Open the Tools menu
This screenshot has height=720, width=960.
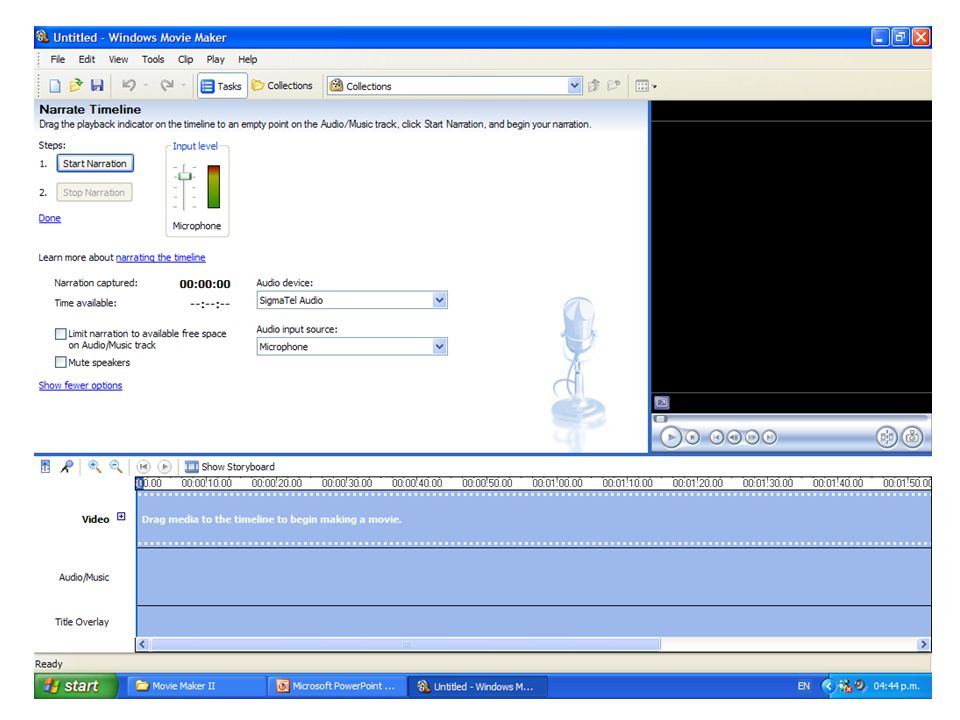[152, 59]
